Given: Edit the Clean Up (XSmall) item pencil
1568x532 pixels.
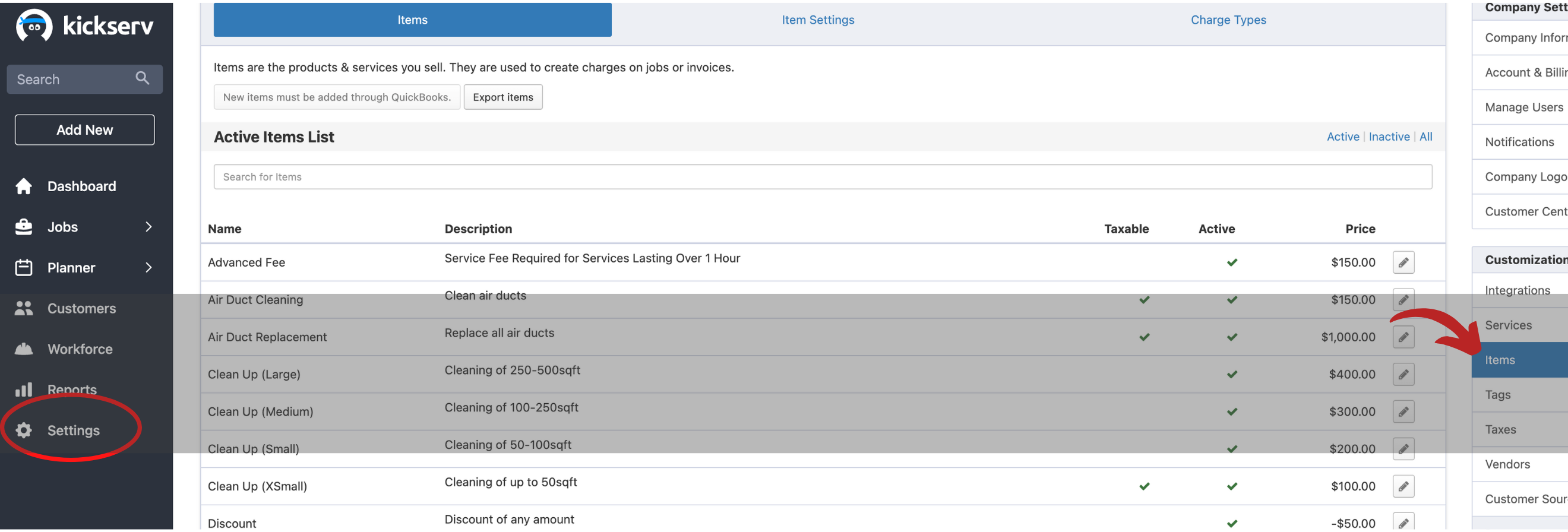Looking at the screenshot, I should pyautogui.click(x=1403, y=487).
